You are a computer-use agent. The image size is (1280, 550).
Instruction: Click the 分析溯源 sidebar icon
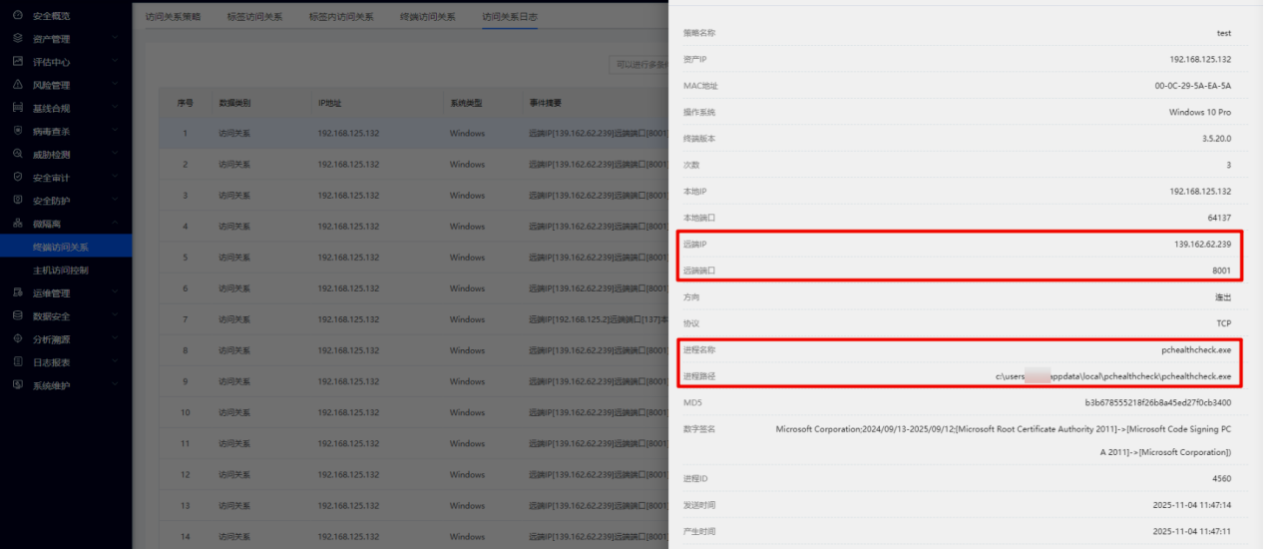tap(18, 339)
